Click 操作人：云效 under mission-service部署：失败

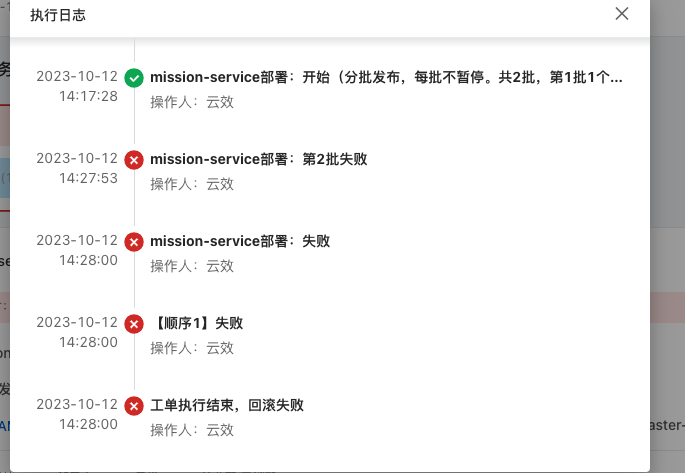coord(192,266)
